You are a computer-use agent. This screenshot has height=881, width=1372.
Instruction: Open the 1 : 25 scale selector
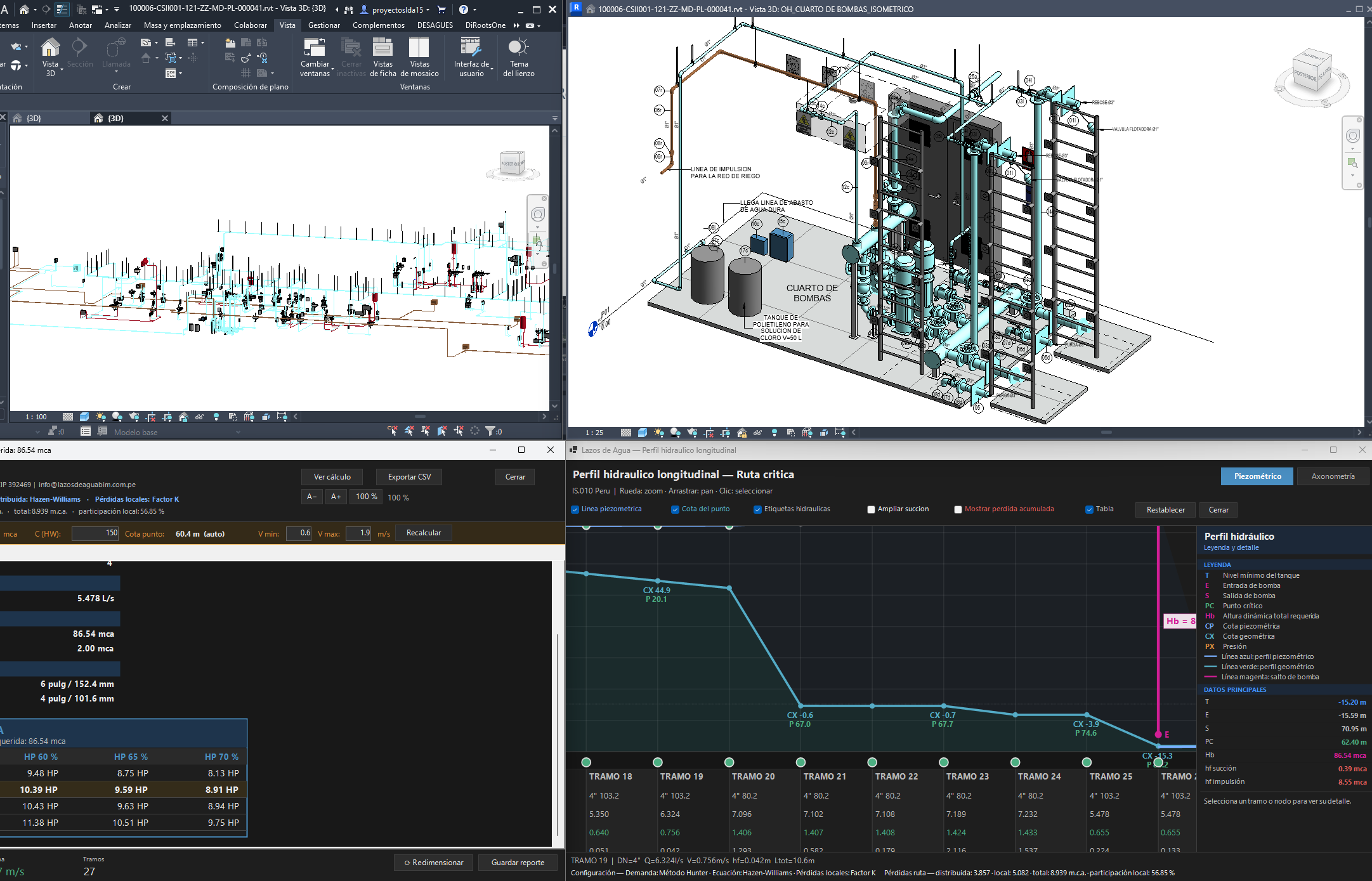[x=594, y=433]
